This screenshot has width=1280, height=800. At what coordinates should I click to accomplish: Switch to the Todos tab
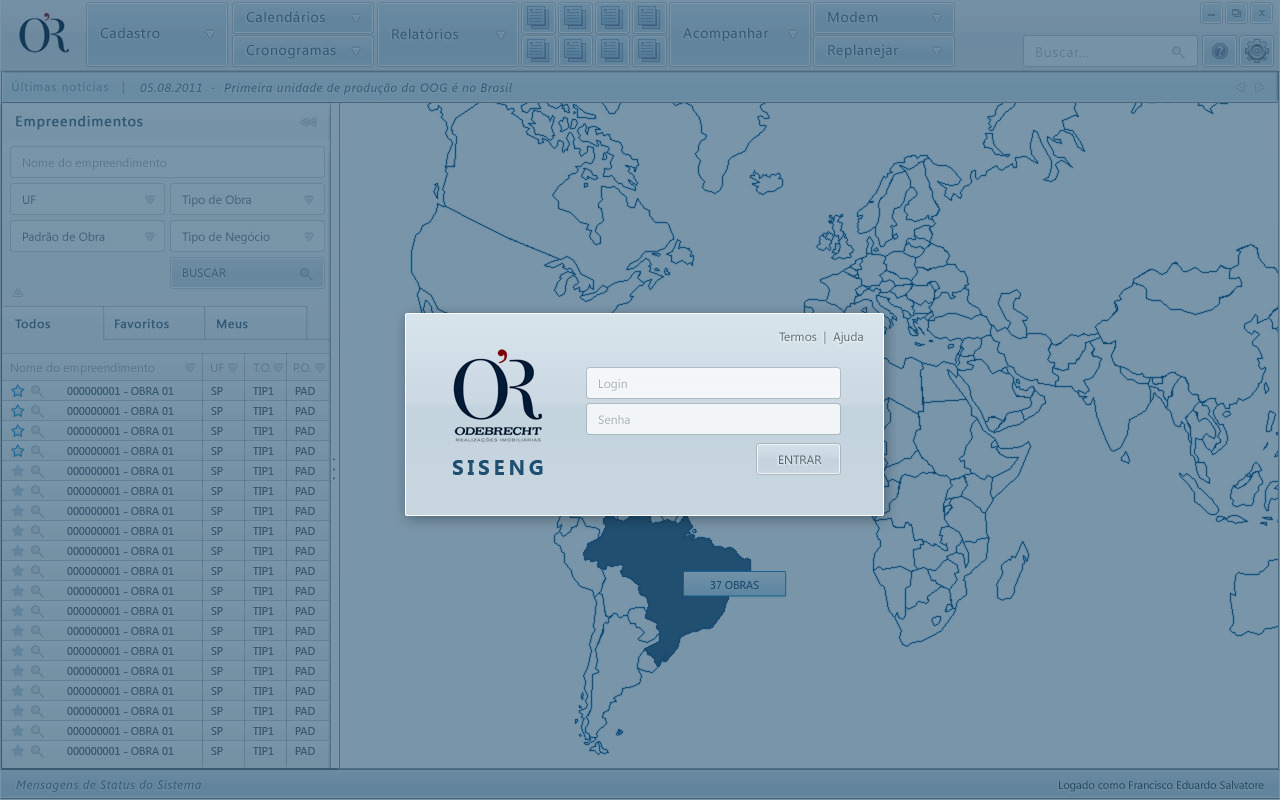pyautogui.click(x=53, y=324)
